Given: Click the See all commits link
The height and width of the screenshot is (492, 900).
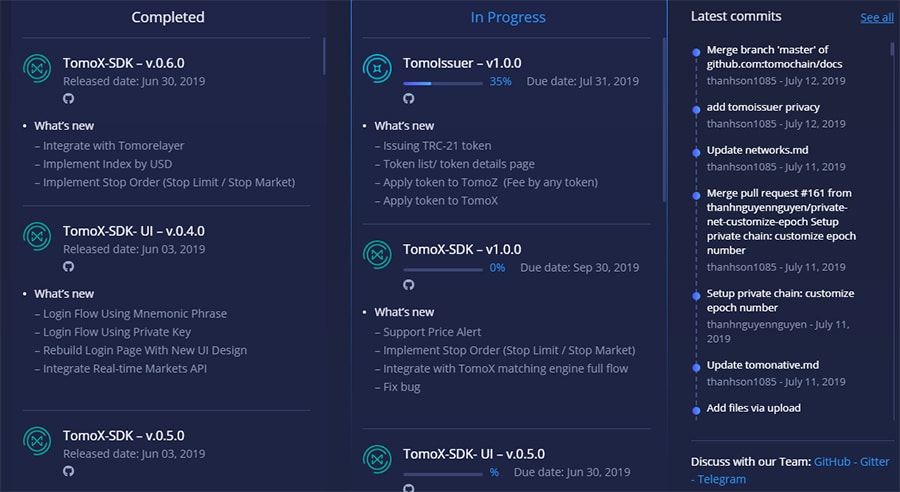Looking at the screenshot, I should (x=877, y=18).
